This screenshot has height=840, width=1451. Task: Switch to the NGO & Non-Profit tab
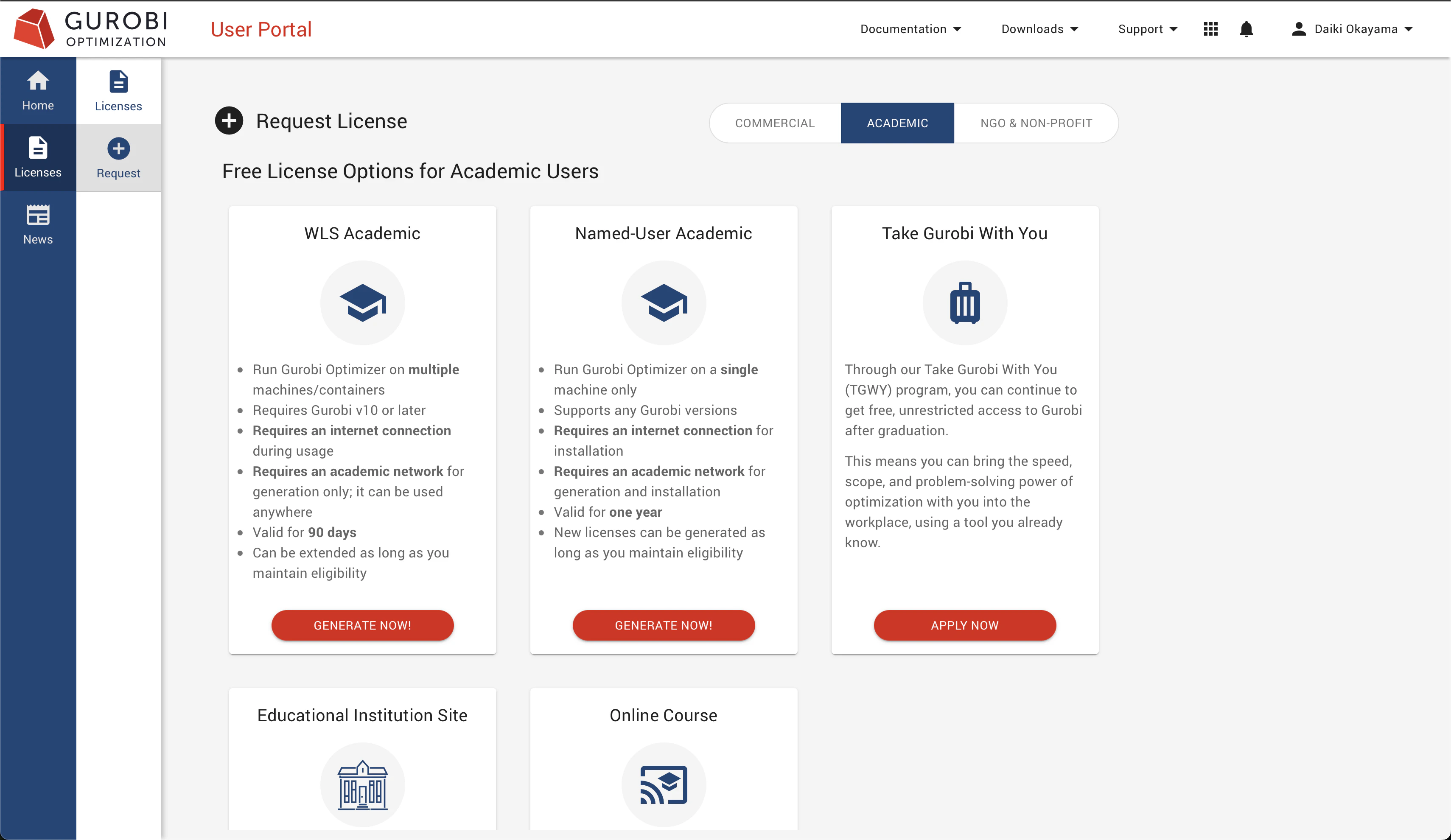pos(1036,123)
